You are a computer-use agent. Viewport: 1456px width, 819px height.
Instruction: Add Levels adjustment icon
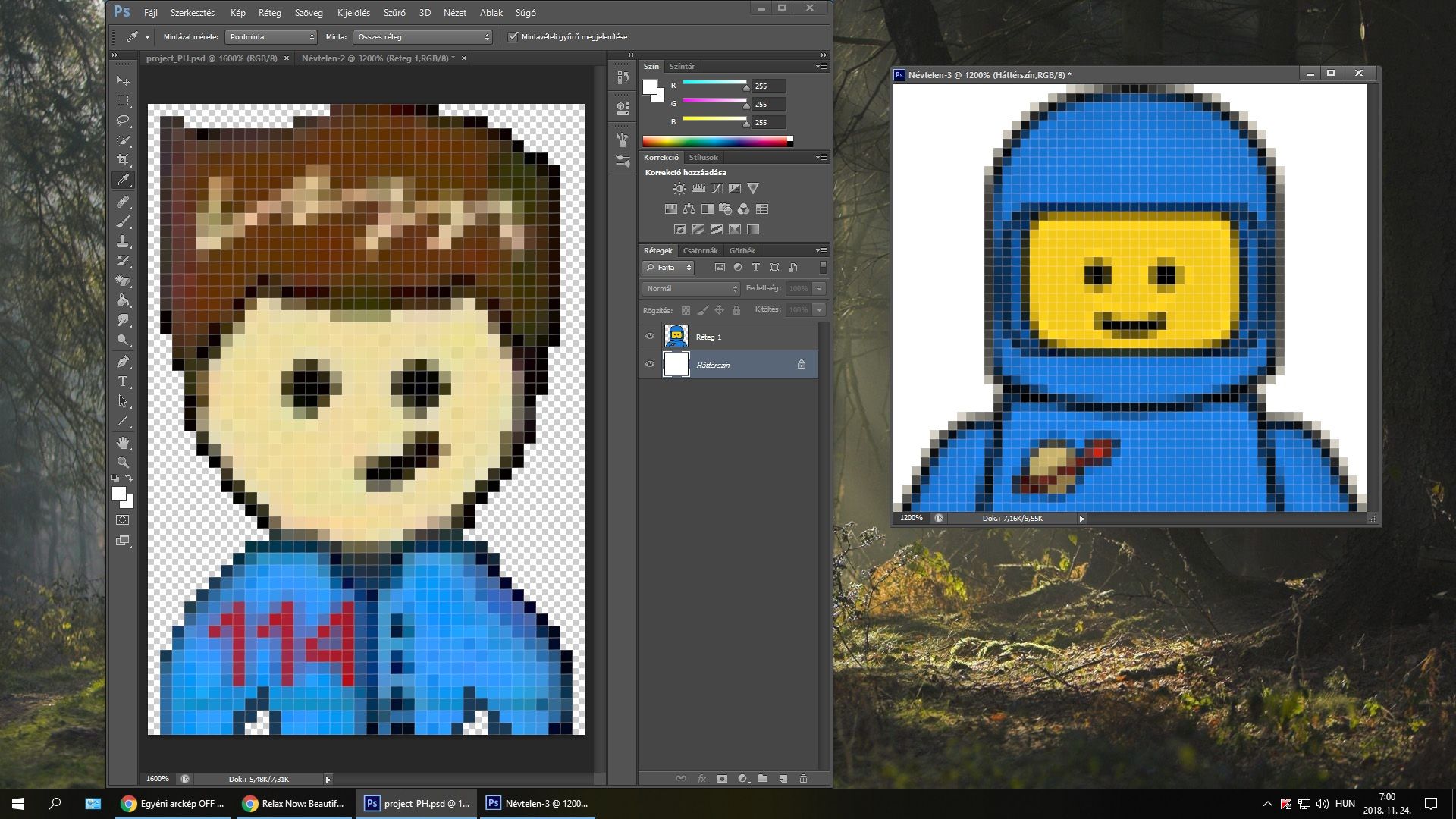698,189
